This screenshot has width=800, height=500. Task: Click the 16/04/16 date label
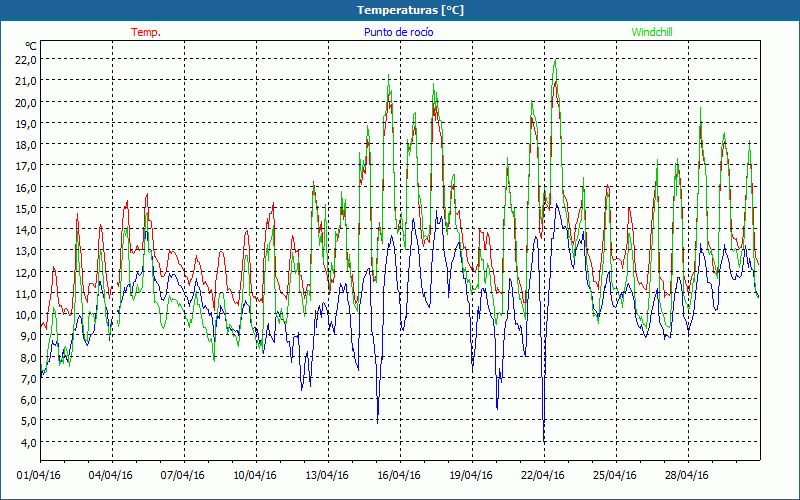coord(399,476)
